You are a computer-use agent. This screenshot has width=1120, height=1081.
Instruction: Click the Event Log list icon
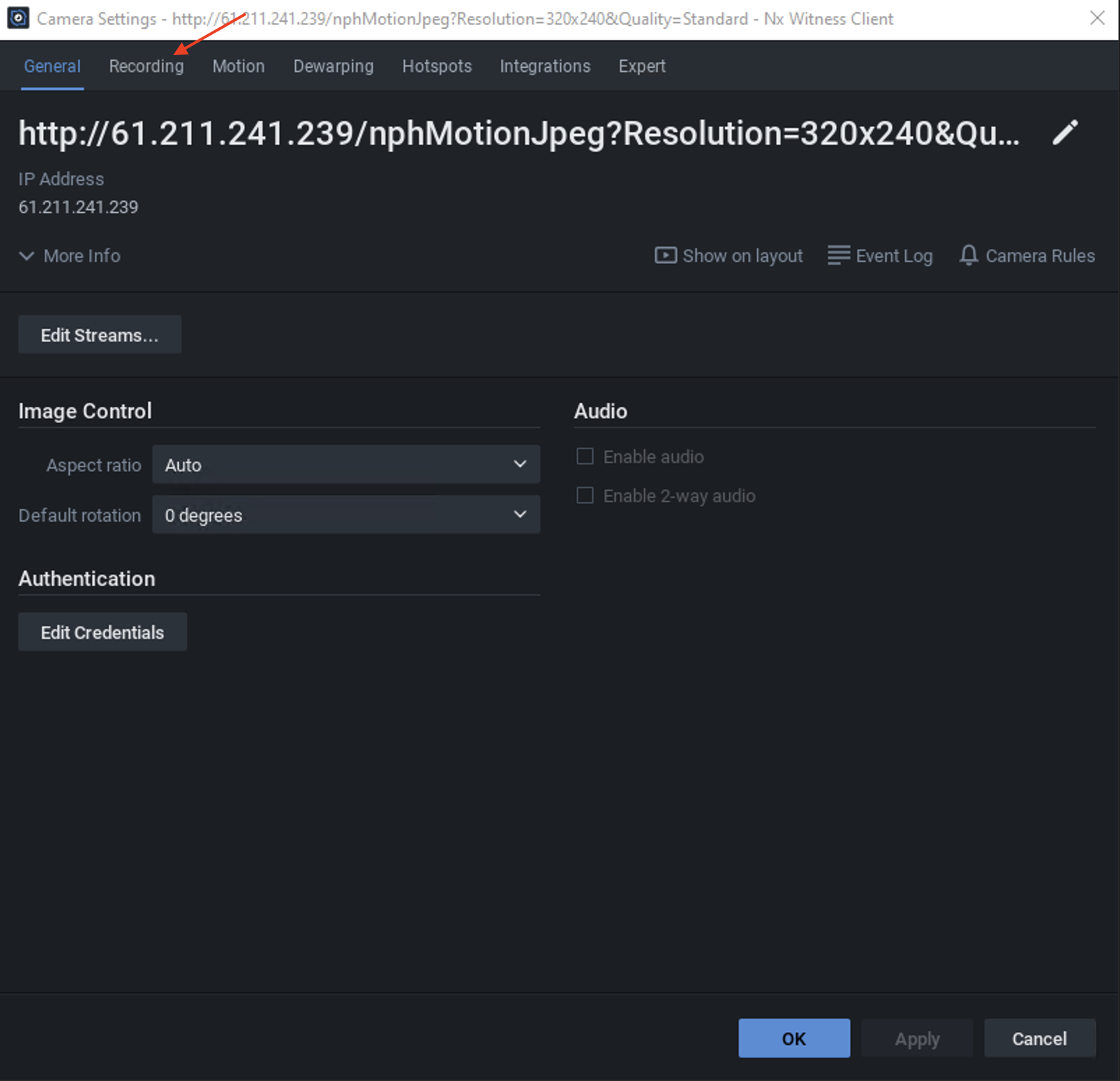839,256
